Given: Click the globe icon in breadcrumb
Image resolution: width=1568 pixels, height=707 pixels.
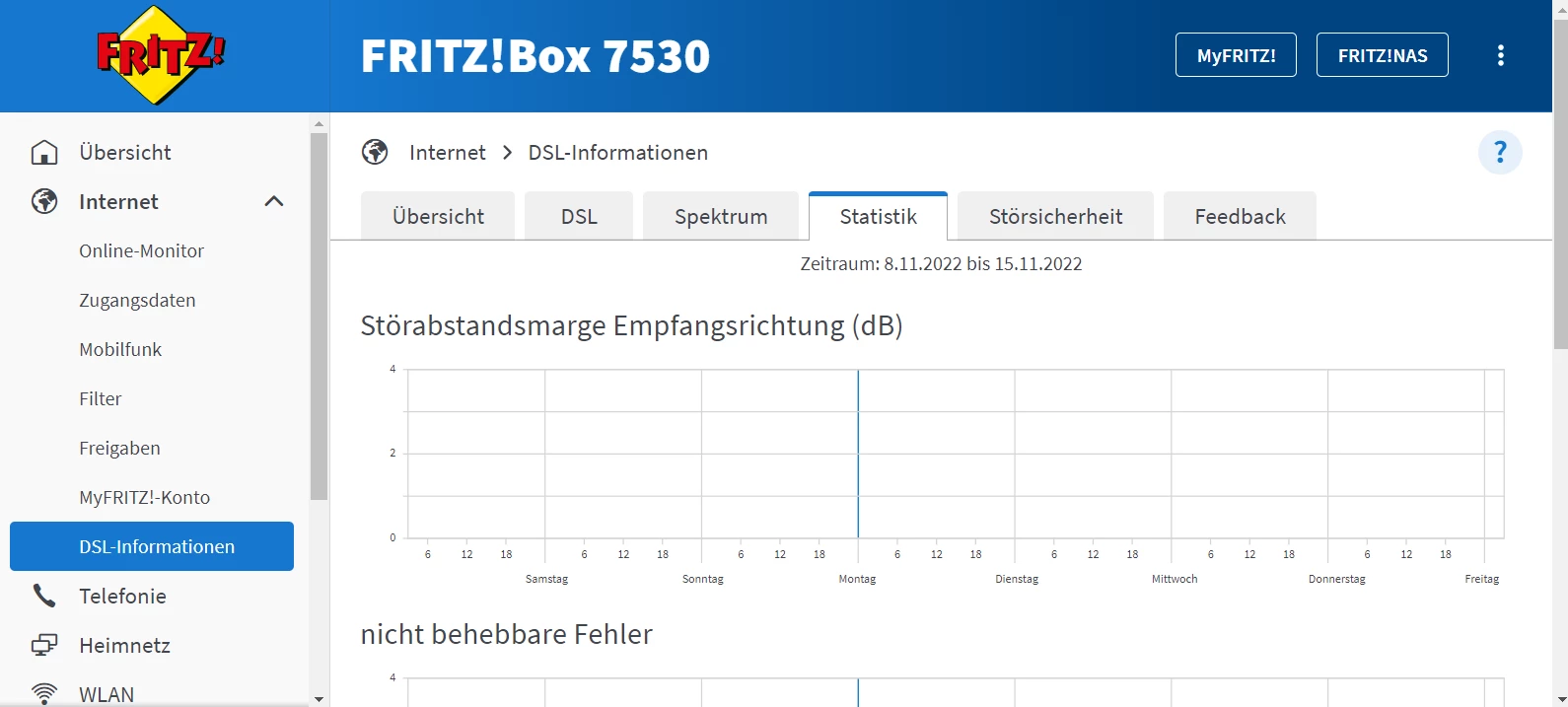Looking at the screenshot, I should pos(375,152).
